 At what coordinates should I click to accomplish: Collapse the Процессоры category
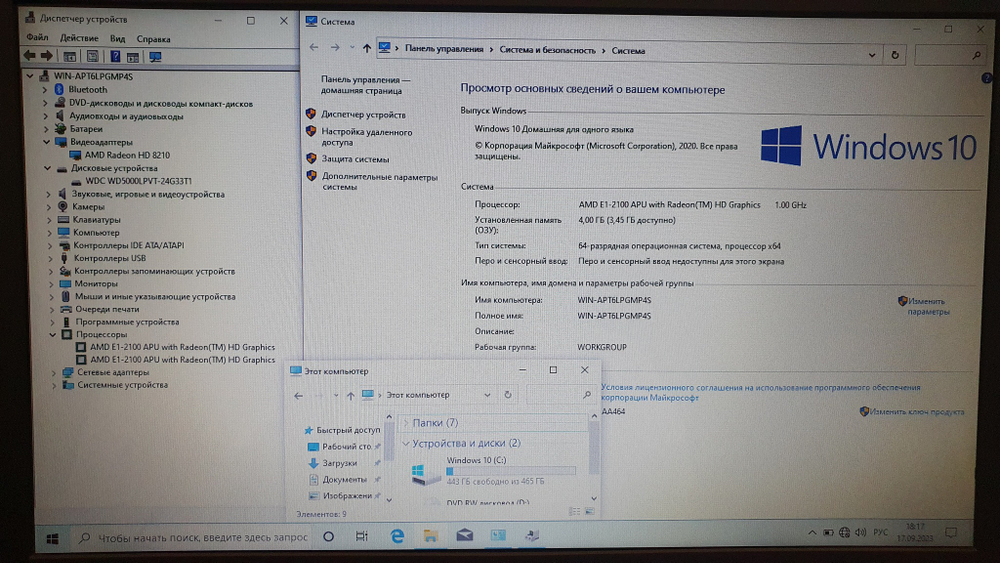pos(53,334)
